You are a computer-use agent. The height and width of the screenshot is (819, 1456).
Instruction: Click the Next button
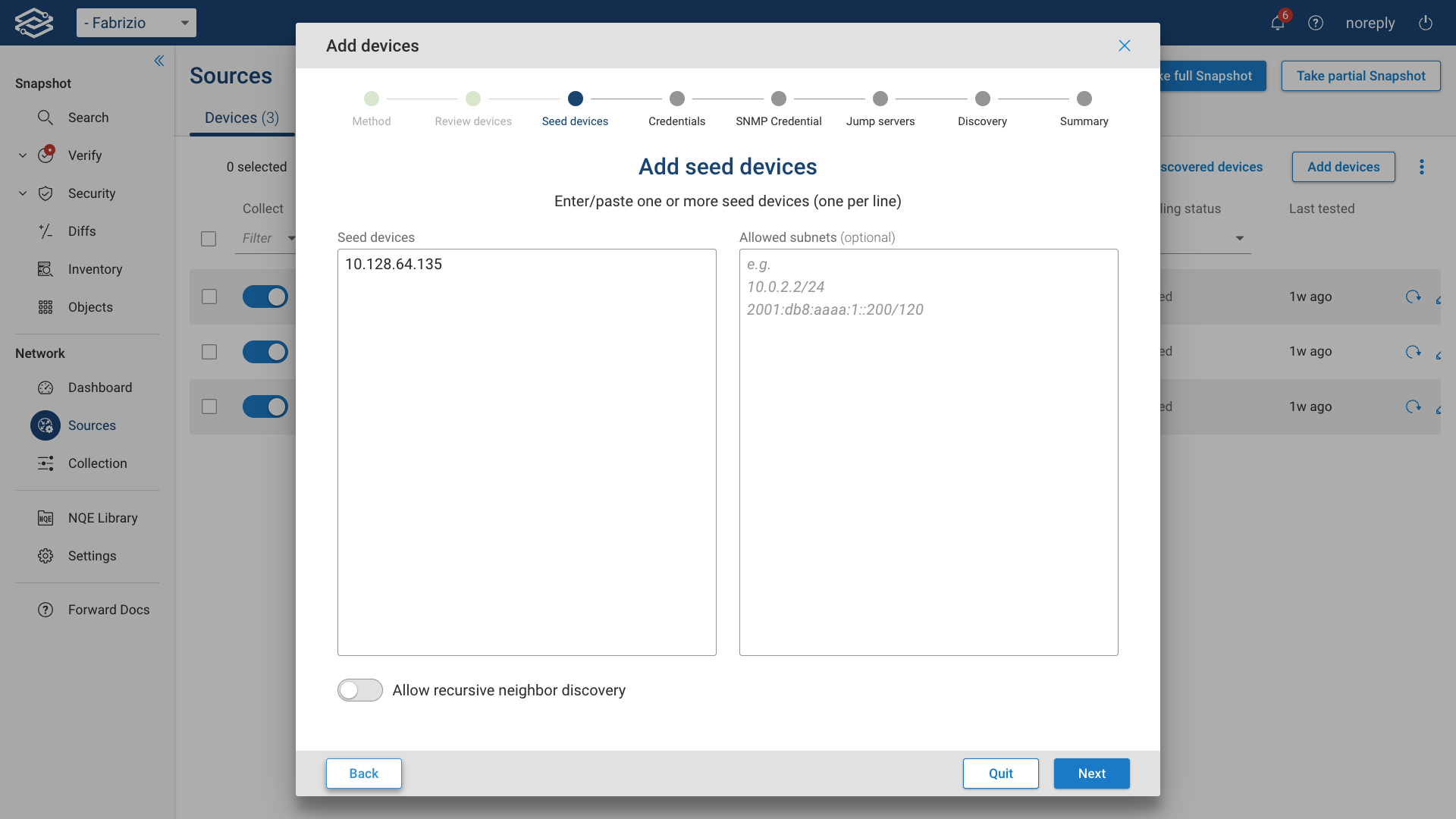pos(1091,773)
